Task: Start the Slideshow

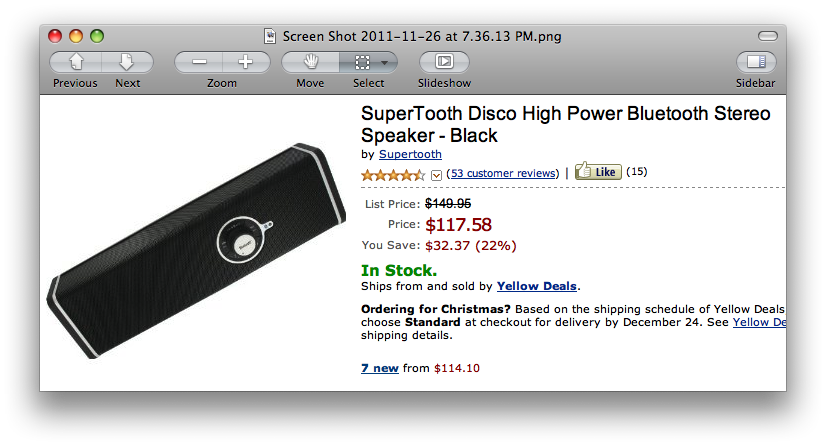Action: tap(444, 62)
